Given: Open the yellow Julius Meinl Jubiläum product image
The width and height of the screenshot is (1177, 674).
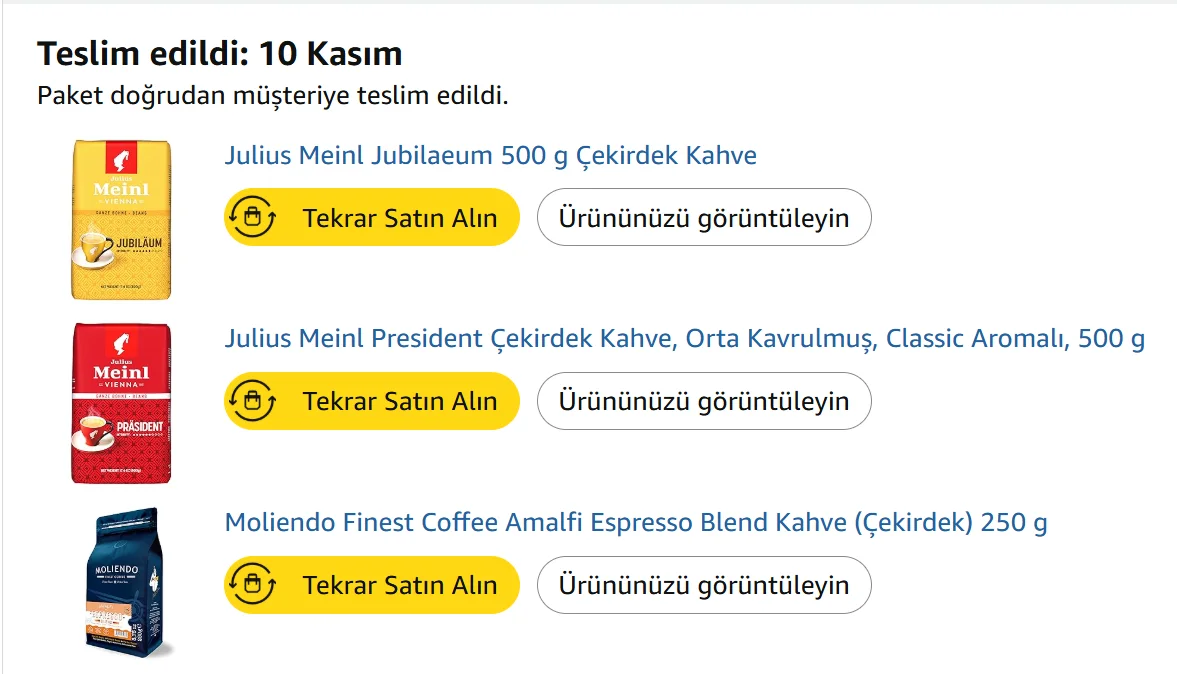Looking at the screenshot, I should (x=121, y=219).
